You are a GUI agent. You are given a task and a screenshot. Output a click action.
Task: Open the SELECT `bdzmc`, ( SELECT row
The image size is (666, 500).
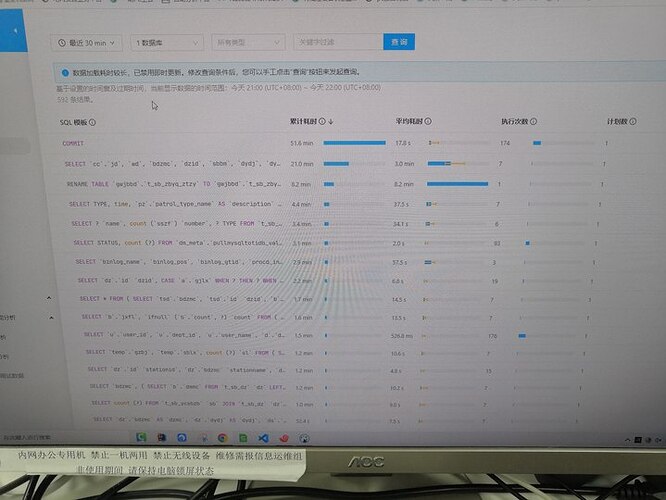pos(187,387)
